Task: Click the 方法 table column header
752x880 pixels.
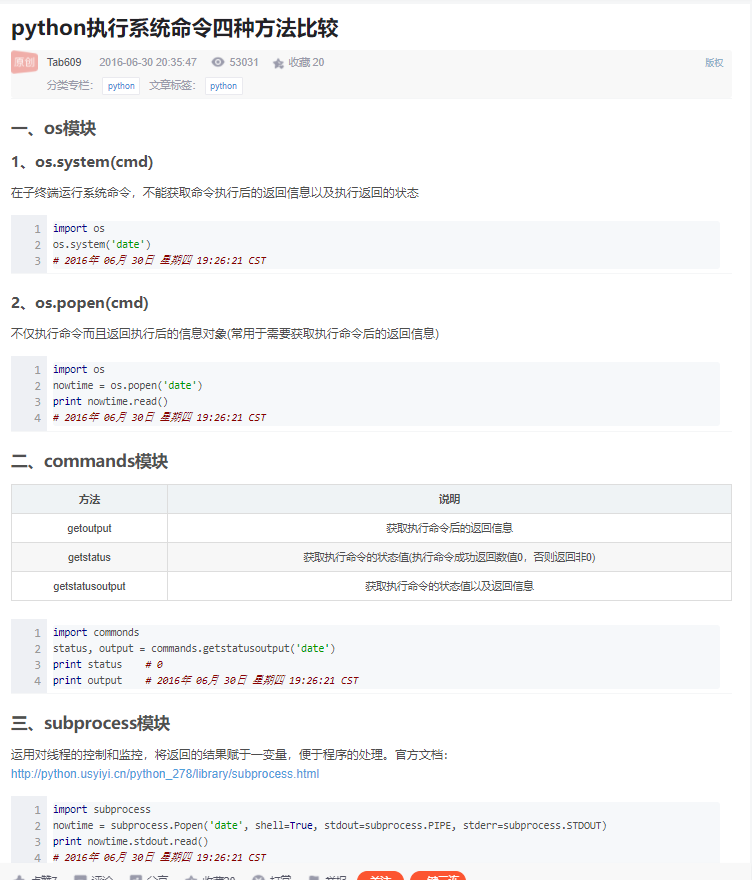Action: 89,499
